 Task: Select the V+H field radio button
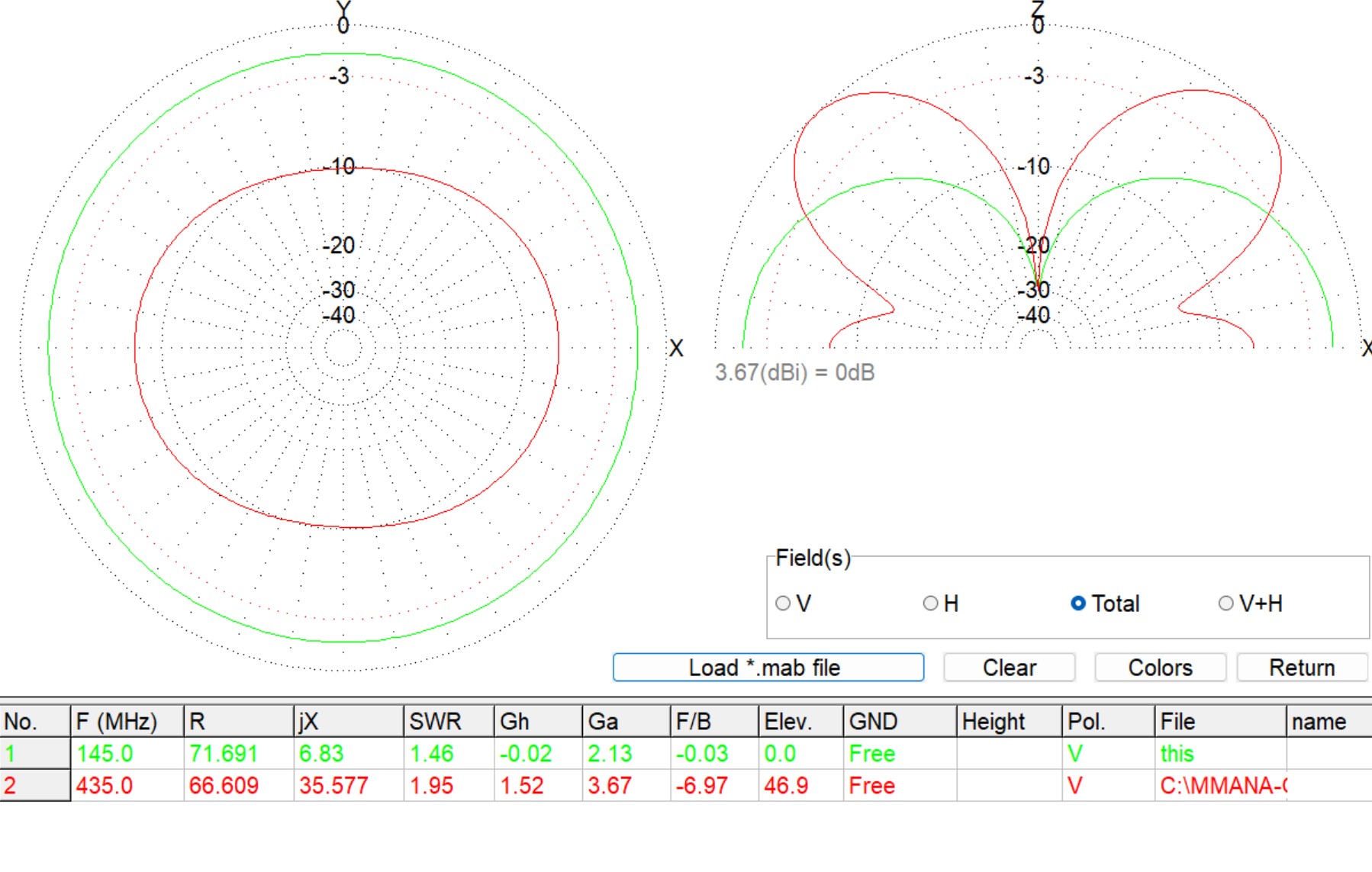point(1250,603)
